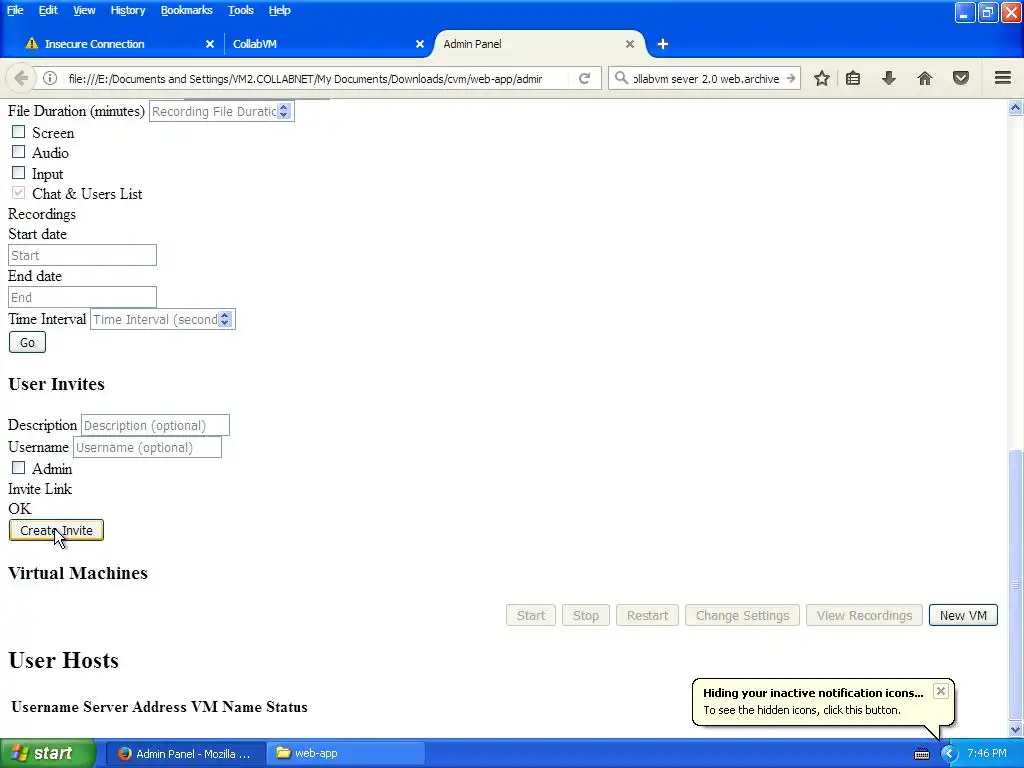Open the View menu
Screen dimensions: 1024x768
tap(84, 10)
